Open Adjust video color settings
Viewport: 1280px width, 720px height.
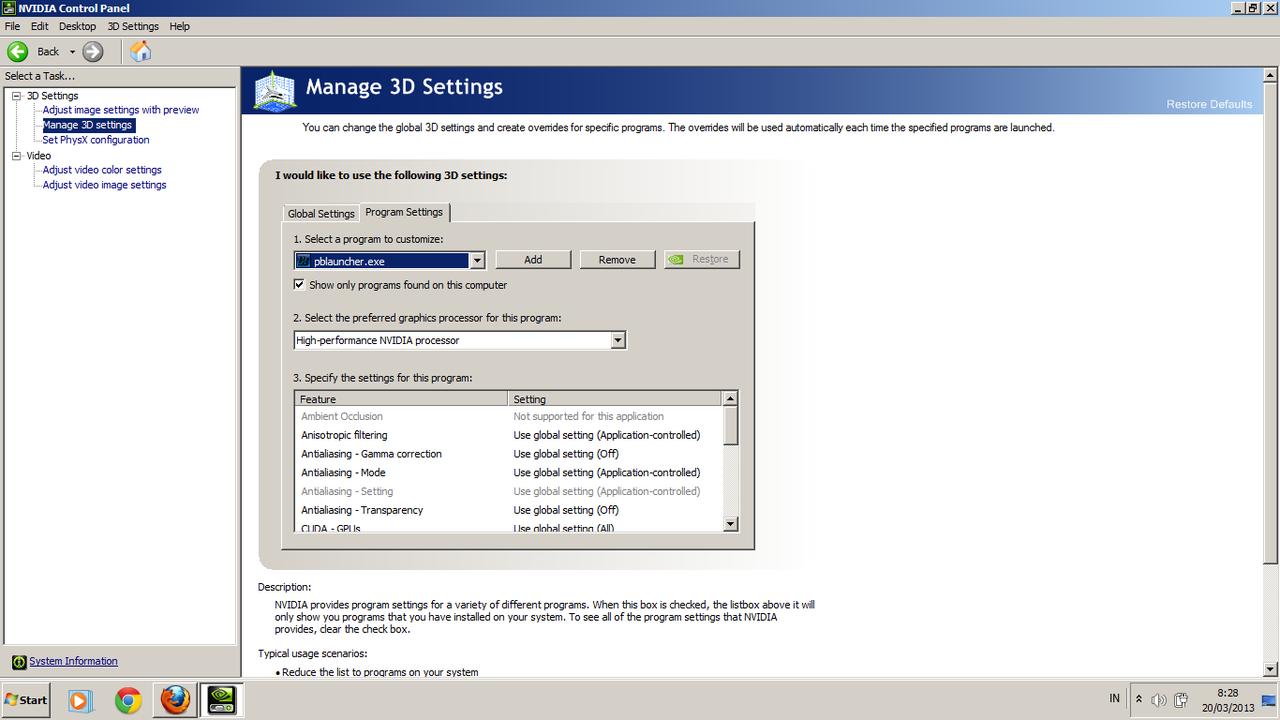(102, 170)
